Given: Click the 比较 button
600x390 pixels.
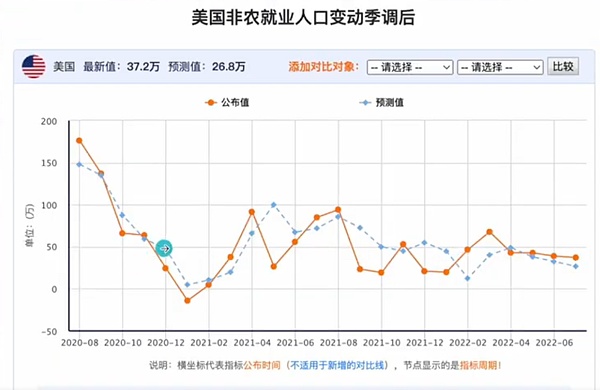Looking at the screenshot, I should pos(563,67).
